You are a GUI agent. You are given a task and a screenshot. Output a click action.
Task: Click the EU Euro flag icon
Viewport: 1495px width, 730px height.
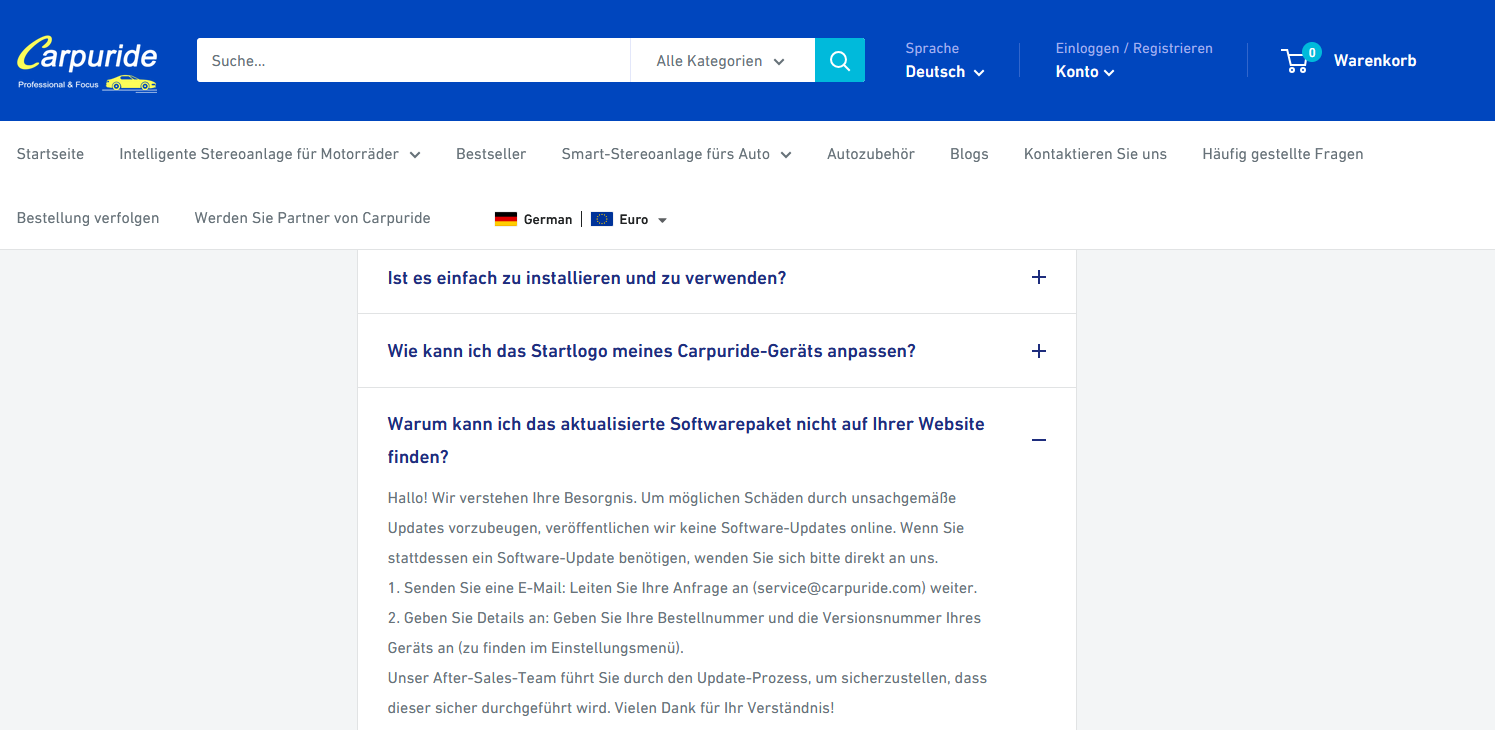pyautogui.click(x=602, y=219)
